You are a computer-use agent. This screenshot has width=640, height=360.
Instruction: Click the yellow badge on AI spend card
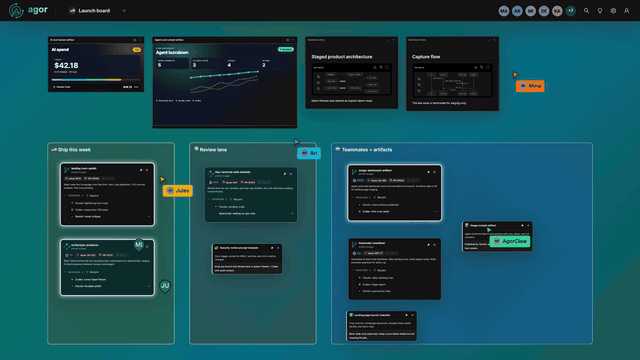(137, 50)
